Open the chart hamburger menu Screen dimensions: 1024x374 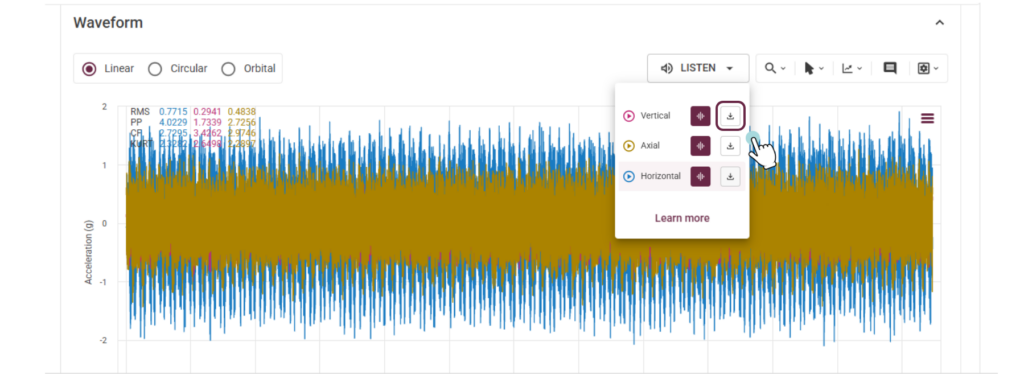(x=927, y=118)
